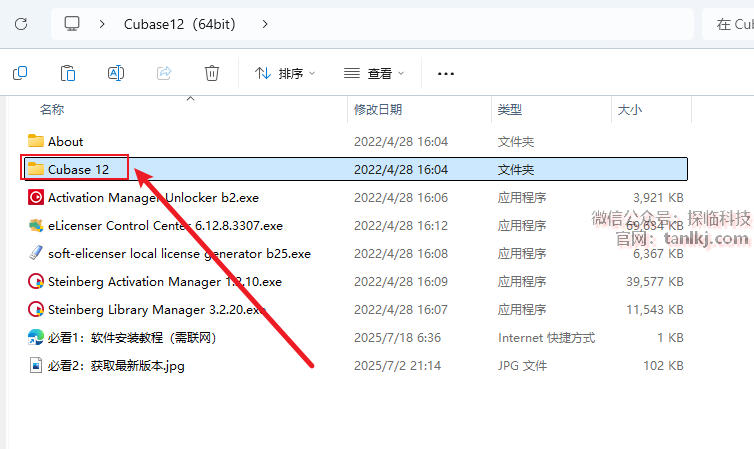The height and width of the screenshot is (449, 754).
Task: Open the three-dot more options menu
Action: (x=446, y=74)
